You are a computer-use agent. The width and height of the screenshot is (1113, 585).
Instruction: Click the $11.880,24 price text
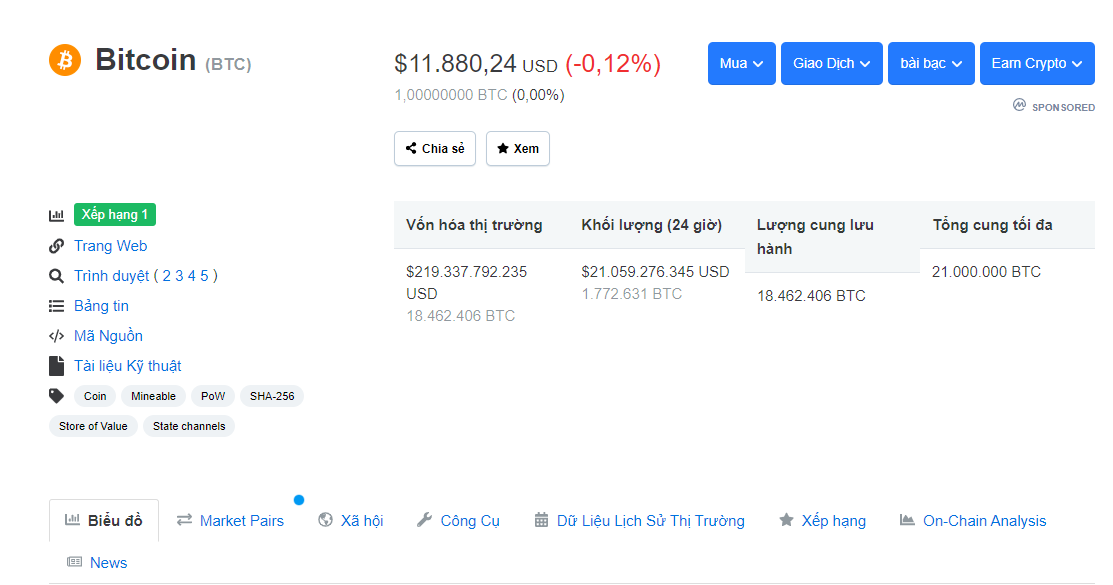(455, 64)
